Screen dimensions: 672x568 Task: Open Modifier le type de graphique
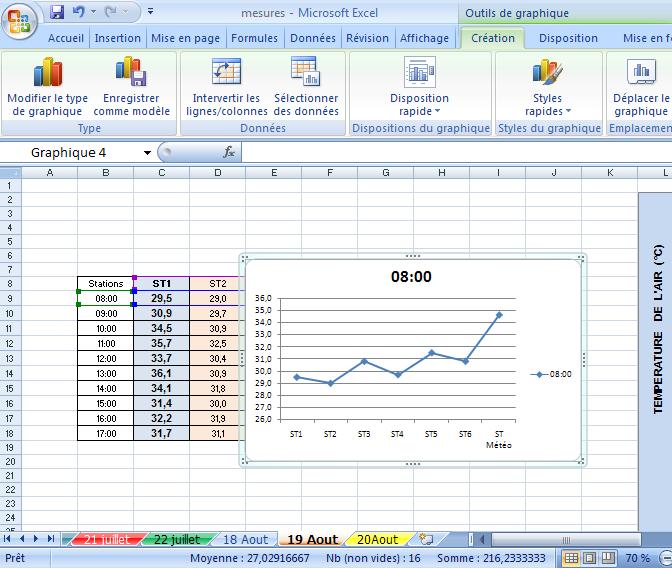(x=48, y=87)
